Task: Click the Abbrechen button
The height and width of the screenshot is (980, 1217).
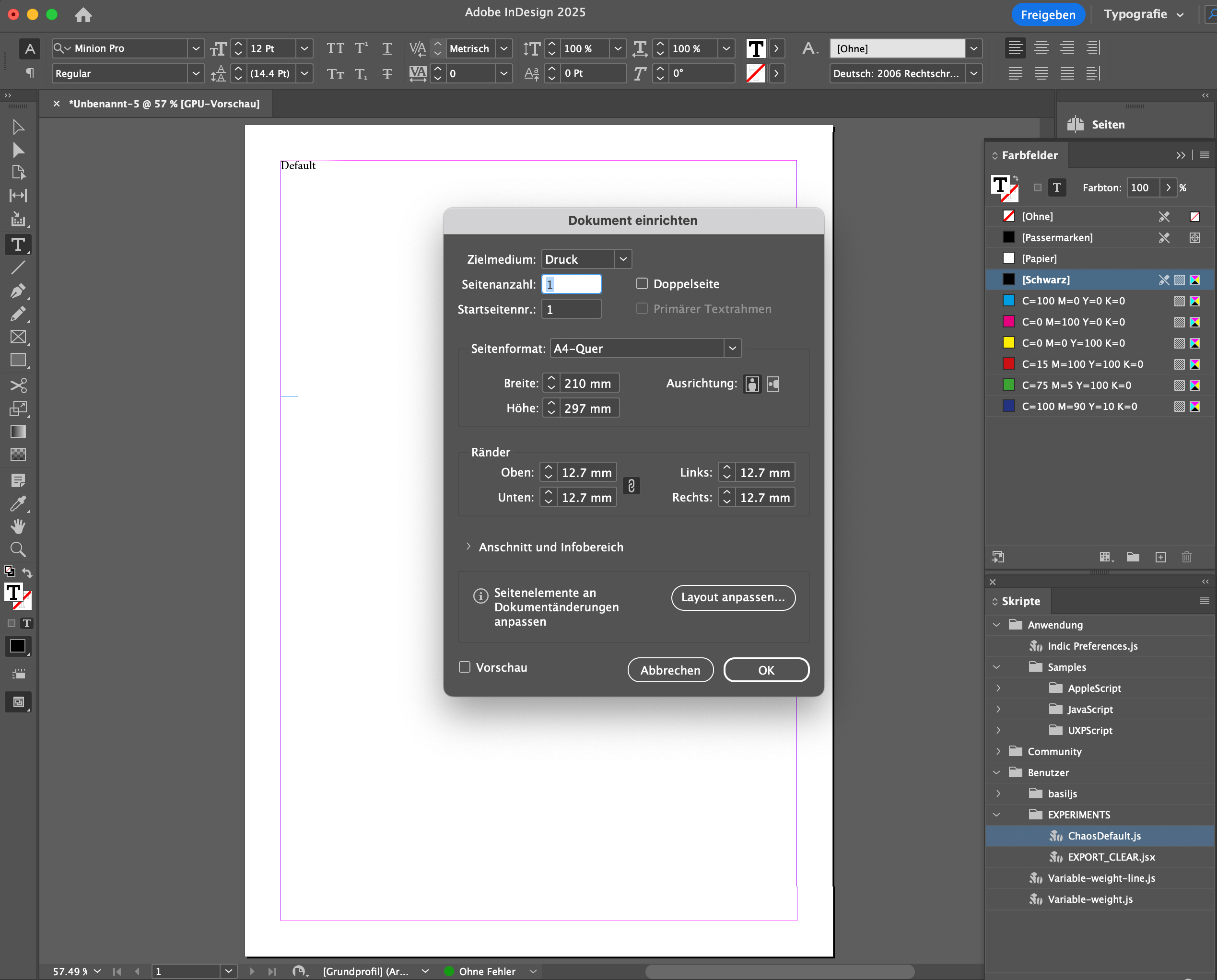Action: click(x=670, y=669)
